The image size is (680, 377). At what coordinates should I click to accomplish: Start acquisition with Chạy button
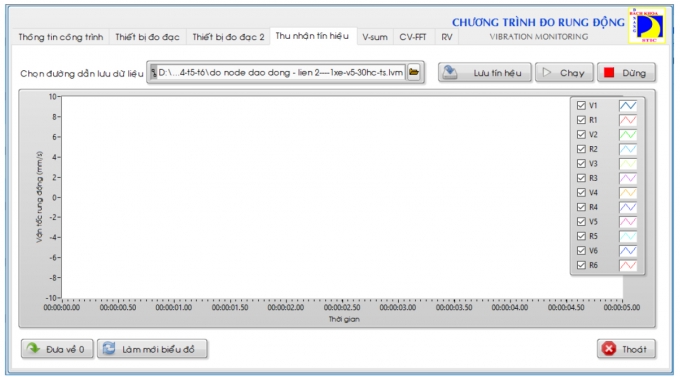tap(564, 72)
